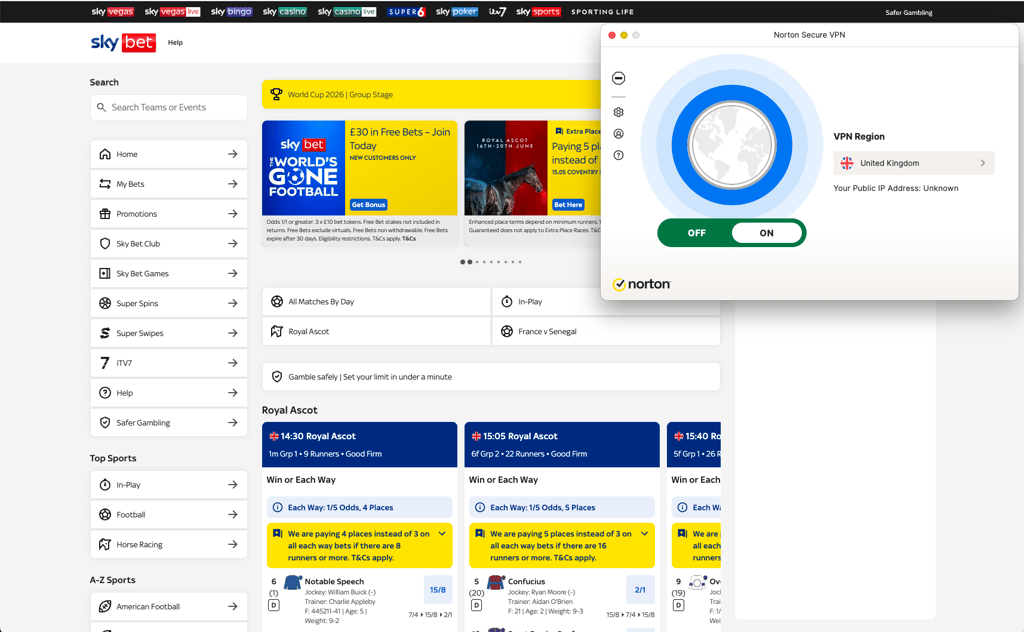Open the Royal Ascot quick link
Image resolution: width=1024 pixels, height=632 pixels.
pyautogui.click(x=376, y=332)
